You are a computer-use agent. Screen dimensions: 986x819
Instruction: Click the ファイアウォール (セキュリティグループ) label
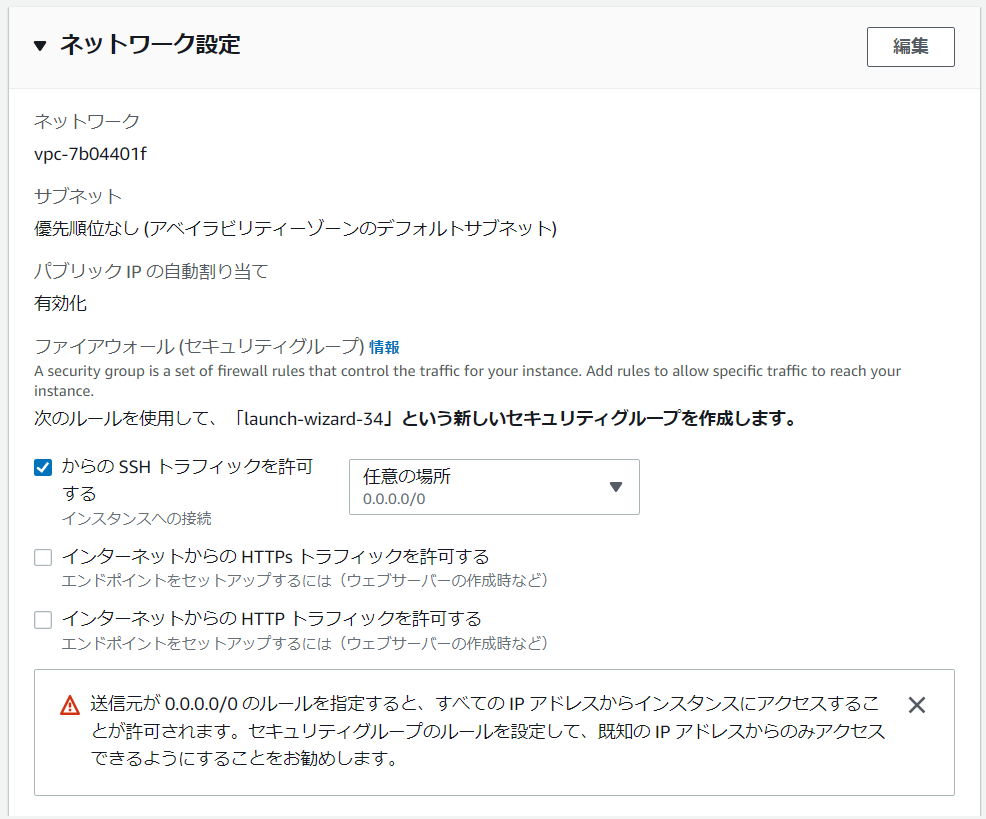[199, 347]
